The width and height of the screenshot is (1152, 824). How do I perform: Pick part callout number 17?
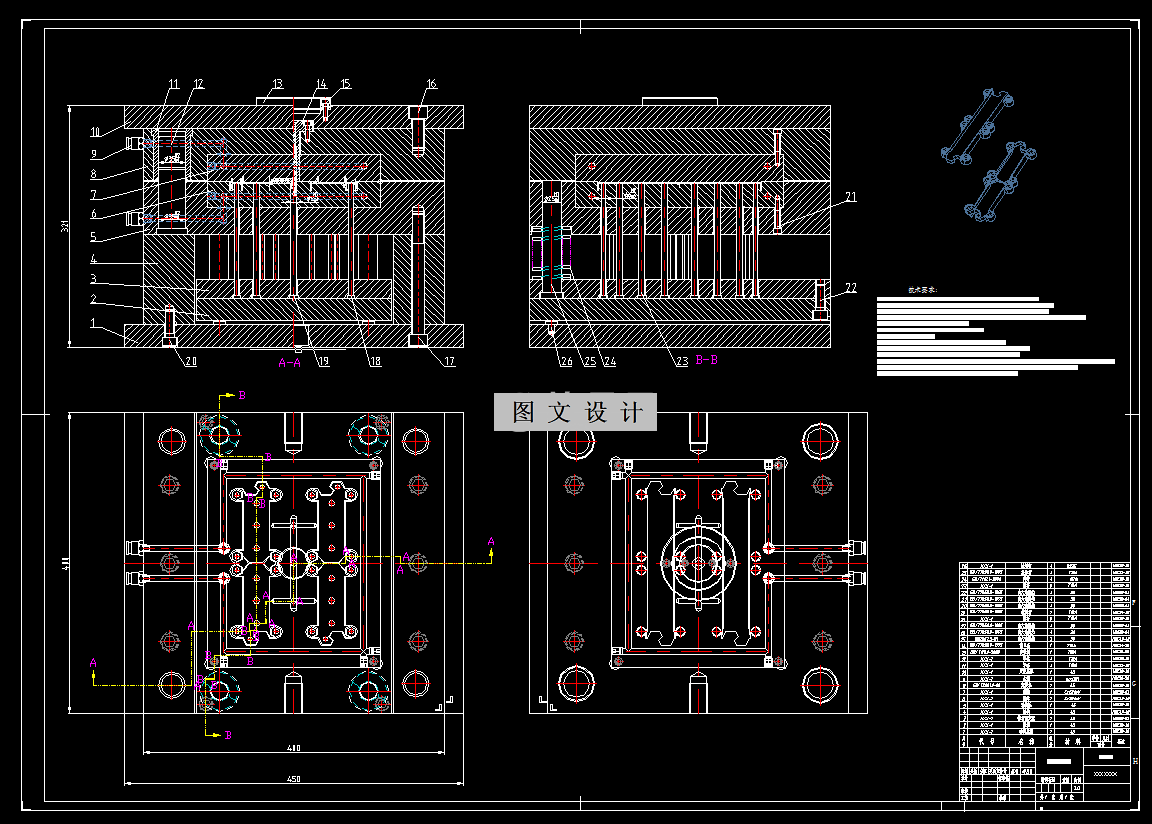(450, 361)
